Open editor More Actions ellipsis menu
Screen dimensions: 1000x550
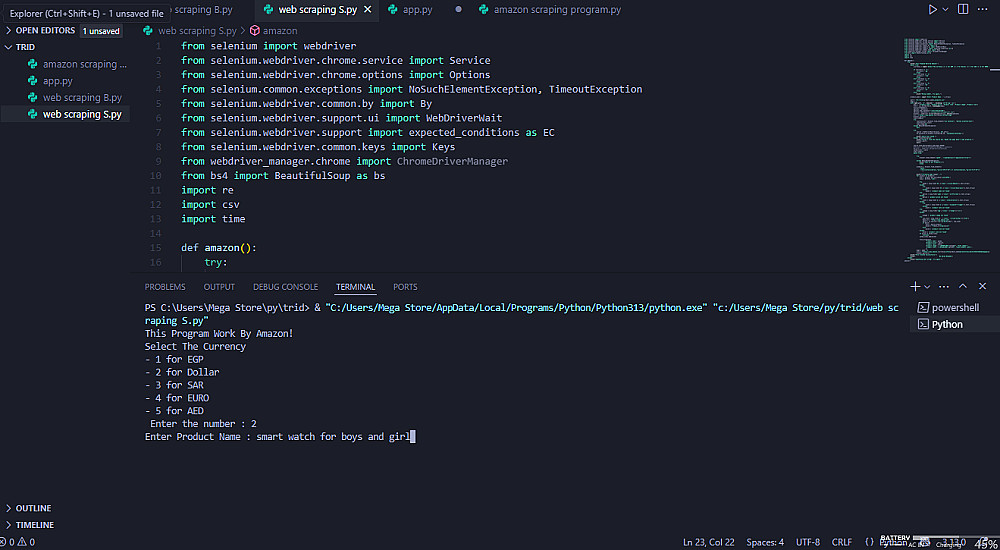tap(983, 10)
